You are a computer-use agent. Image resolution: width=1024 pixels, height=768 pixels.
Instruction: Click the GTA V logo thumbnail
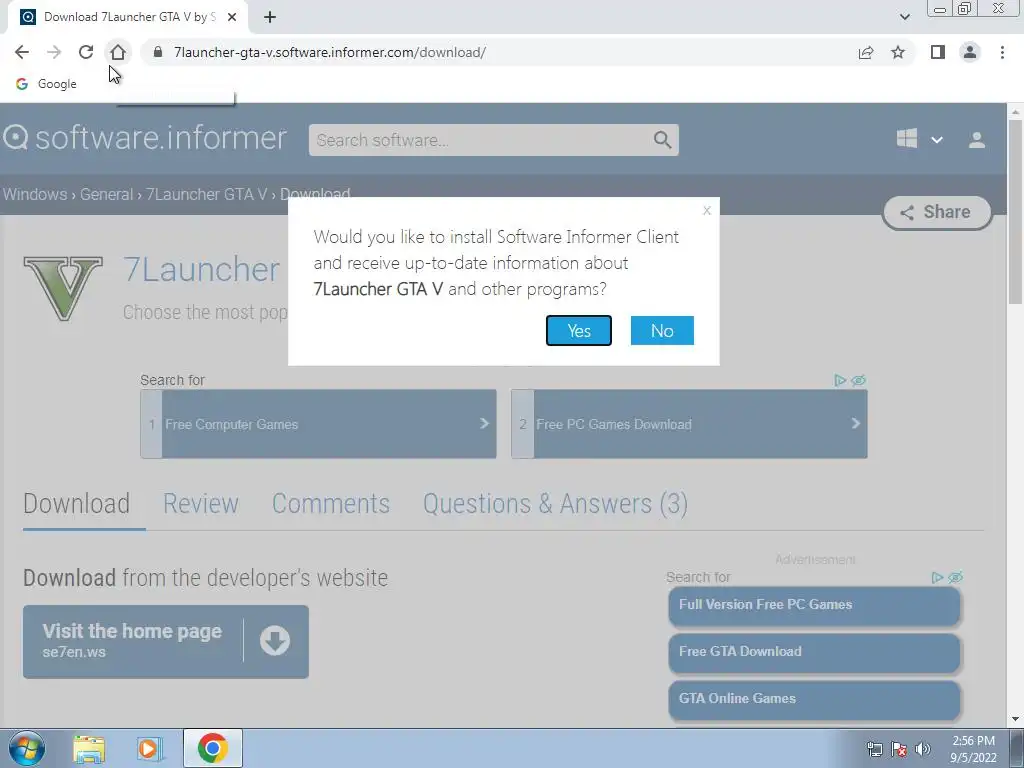coord(63,289)
